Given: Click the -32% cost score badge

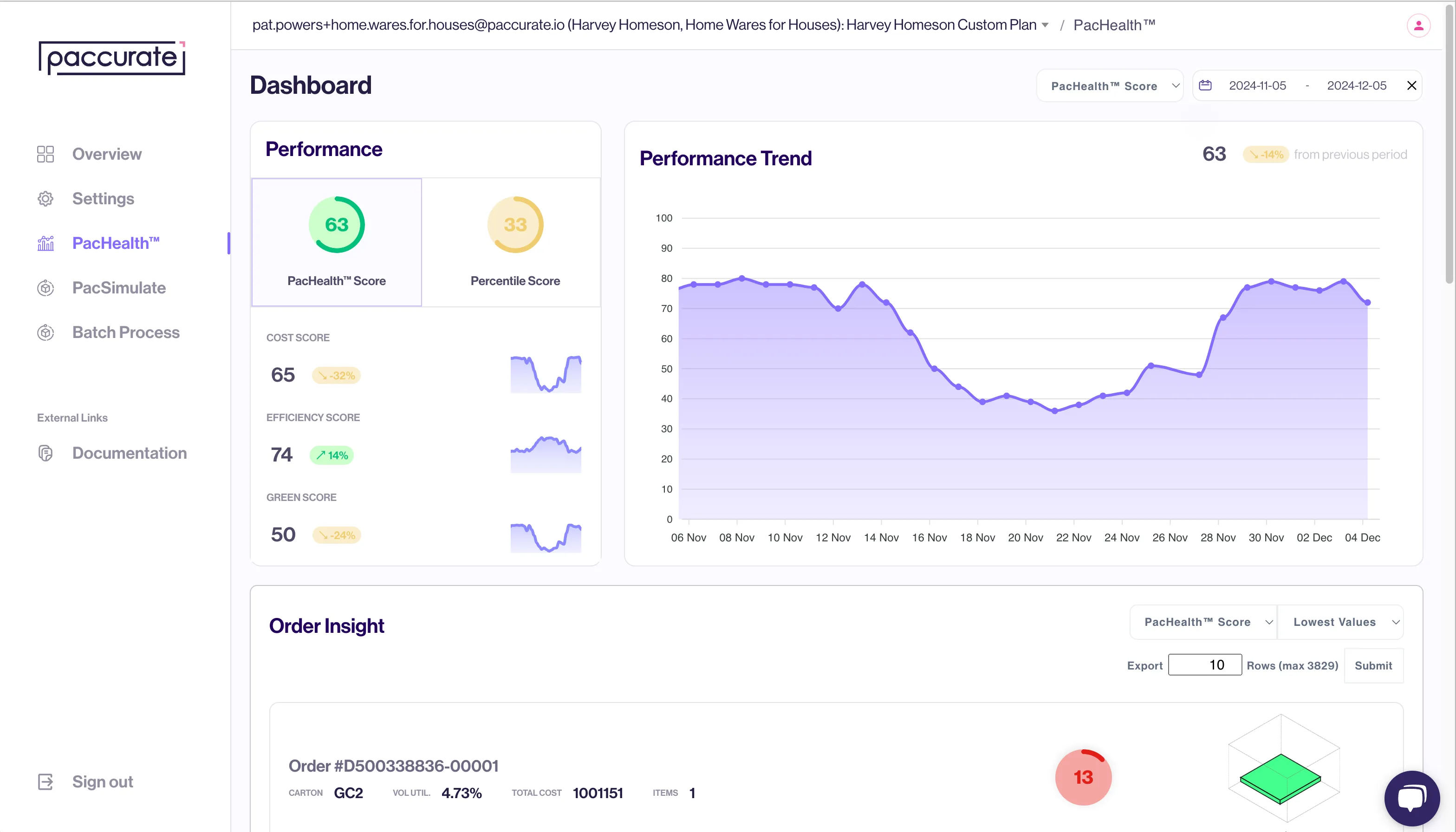Looking at the screenshot, I should [337, 376].
